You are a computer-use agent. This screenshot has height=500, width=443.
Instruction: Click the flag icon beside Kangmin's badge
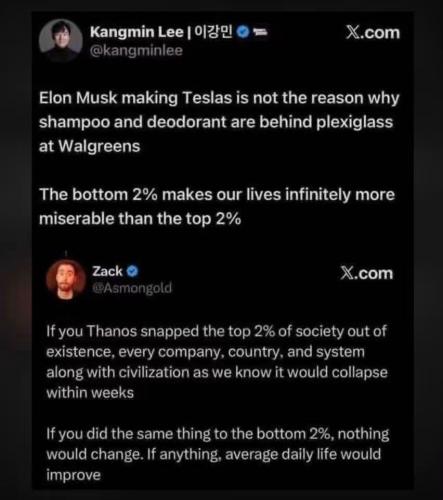[x=260, y=32]
